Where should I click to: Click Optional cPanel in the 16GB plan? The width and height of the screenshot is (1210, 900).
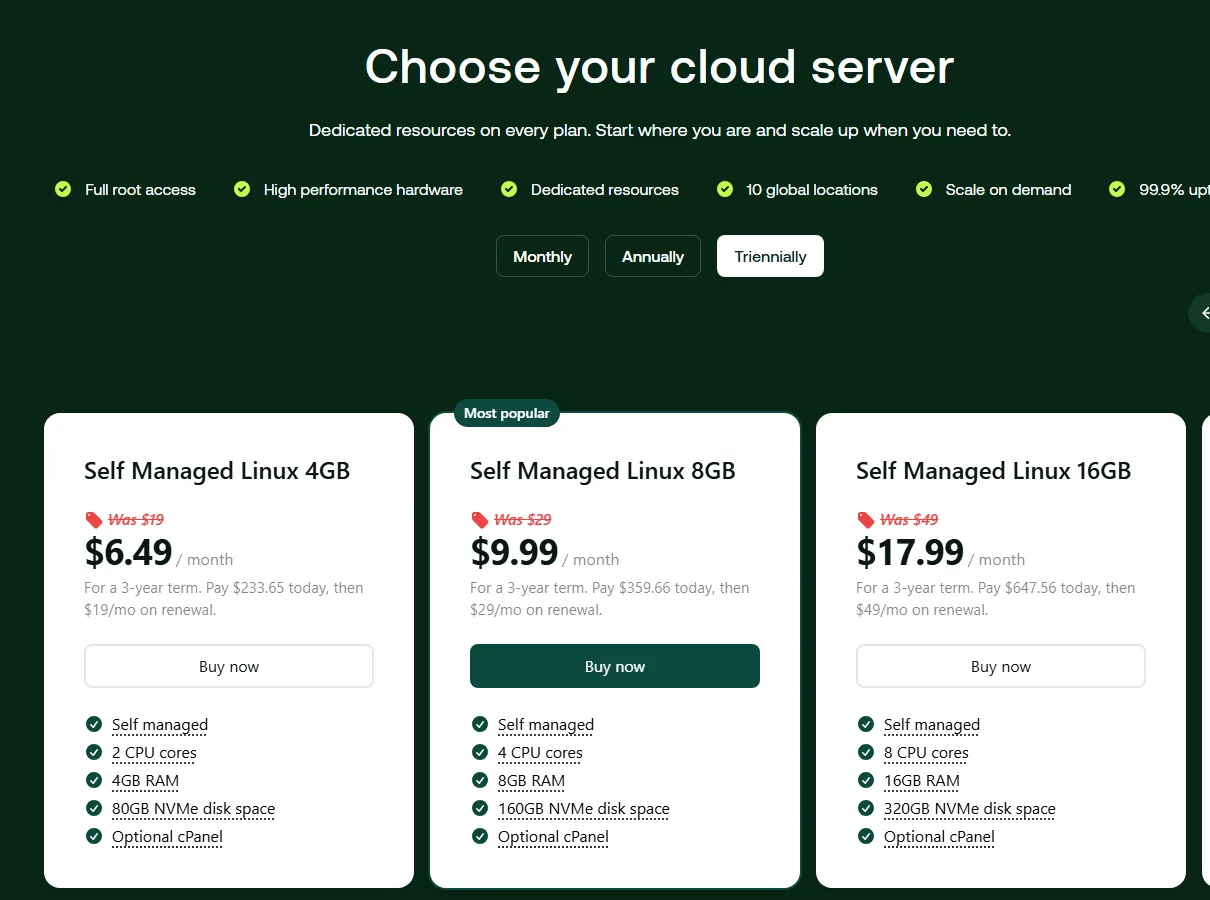pos(939,837)
